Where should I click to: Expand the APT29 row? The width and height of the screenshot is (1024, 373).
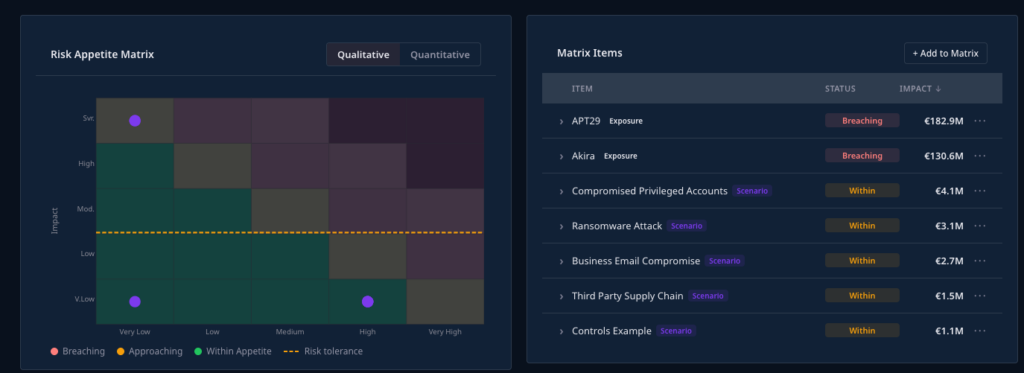pyautogui.click(x=561, y=122)
